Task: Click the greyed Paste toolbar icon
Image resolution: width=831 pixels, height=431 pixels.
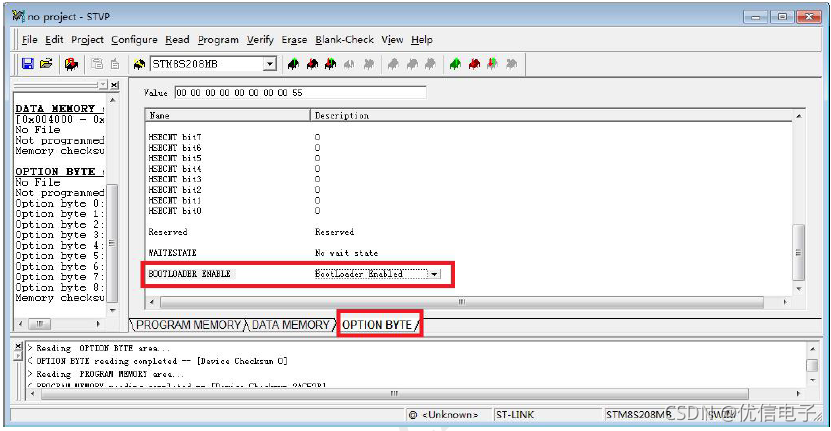Action: coord(116,64)
